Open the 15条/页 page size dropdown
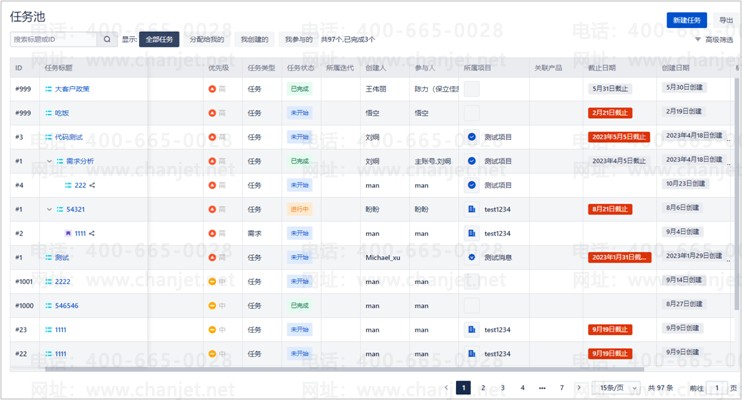 tap(615, 387)
